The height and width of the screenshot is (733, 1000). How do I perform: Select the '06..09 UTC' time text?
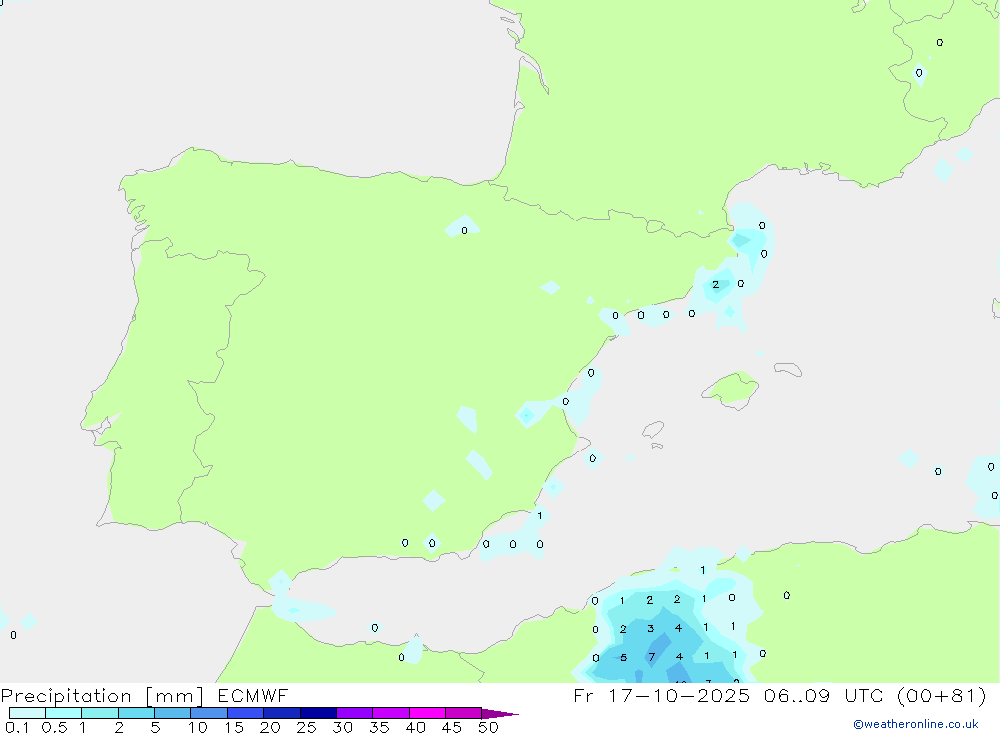click(824, 695)
